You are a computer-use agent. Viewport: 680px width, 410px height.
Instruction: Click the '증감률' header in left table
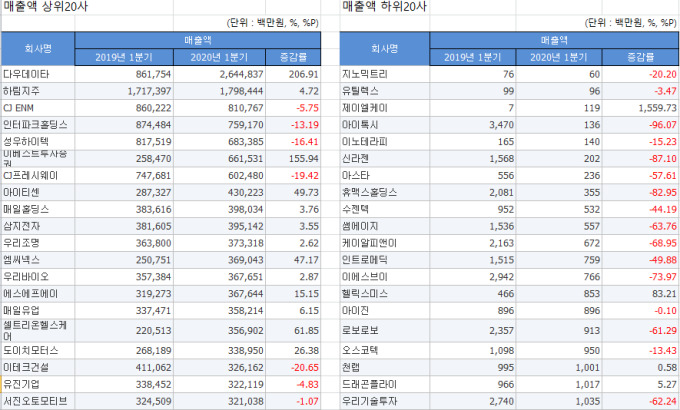[293, 57]
